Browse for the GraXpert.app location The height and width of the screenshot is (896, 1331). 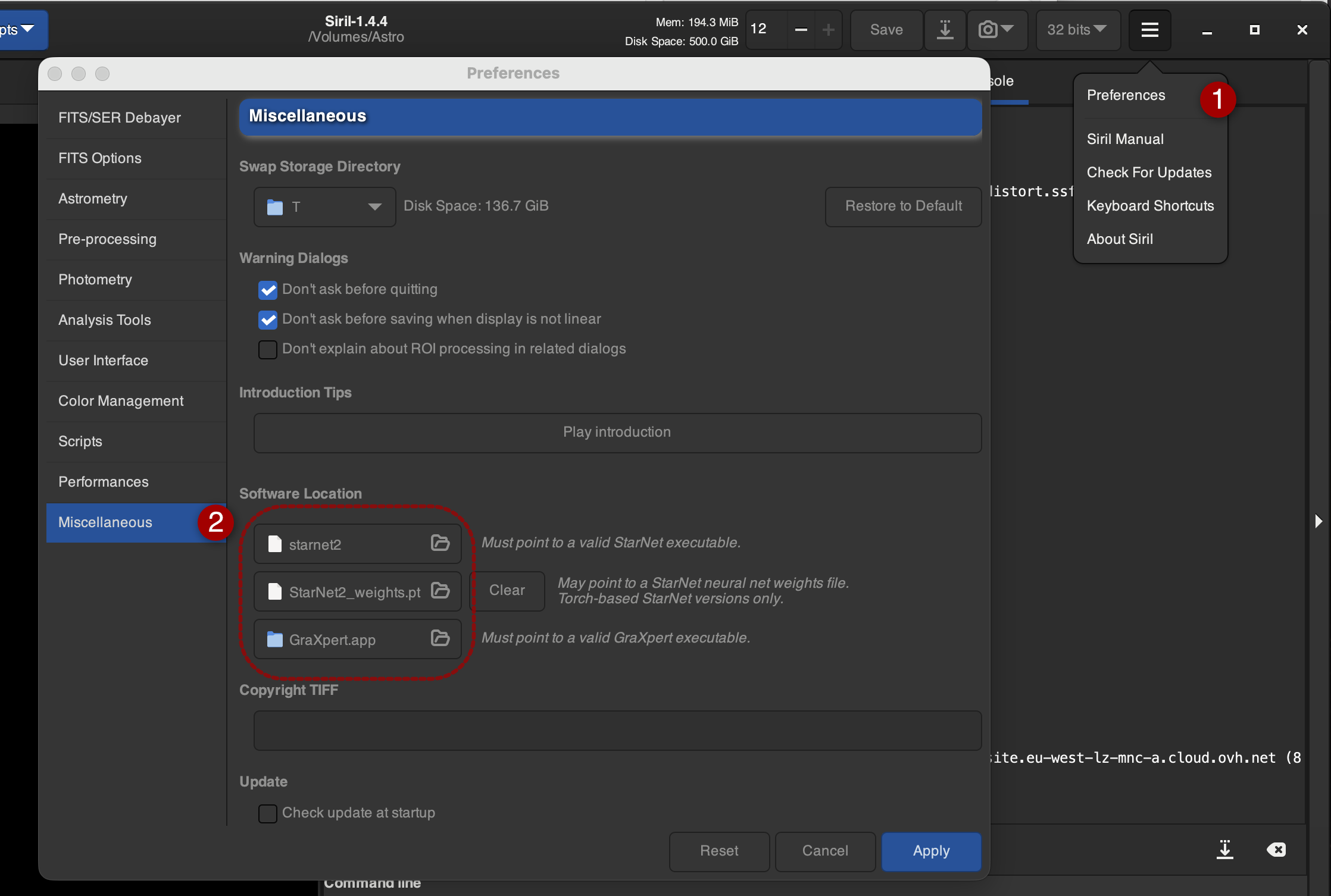(x=440, y=638)
